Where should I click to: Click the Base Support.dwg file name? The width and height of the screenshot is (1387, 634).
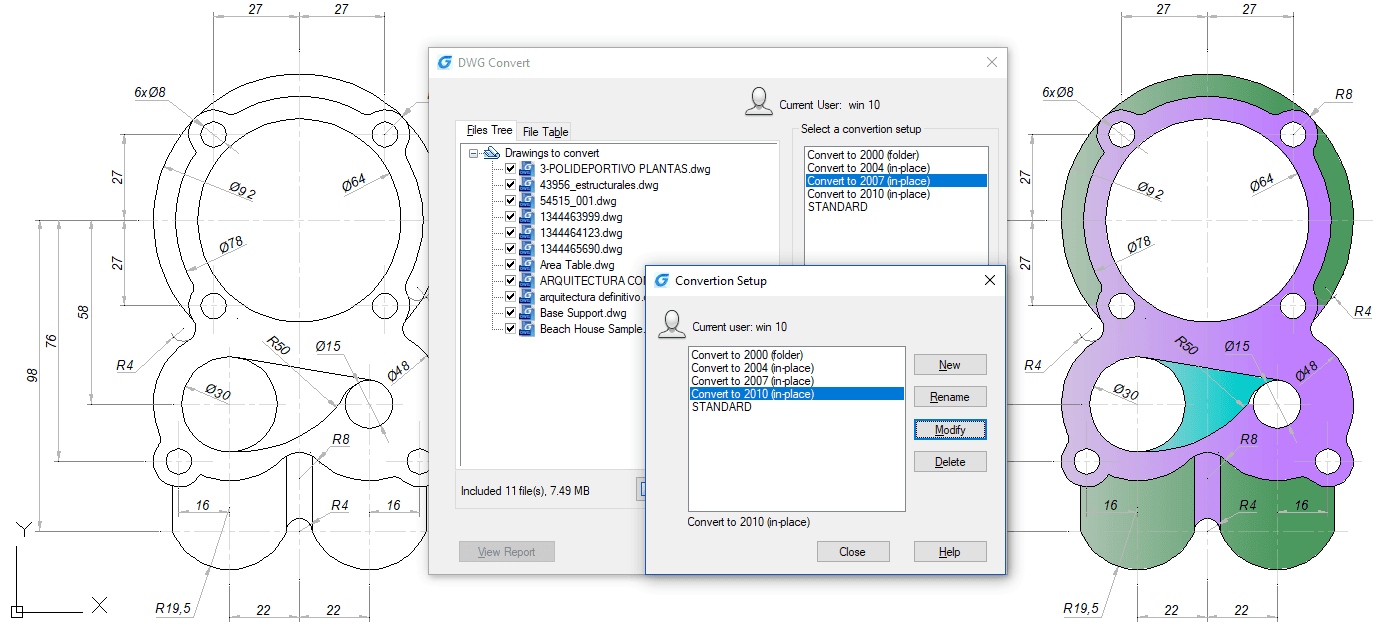(583, 313)
